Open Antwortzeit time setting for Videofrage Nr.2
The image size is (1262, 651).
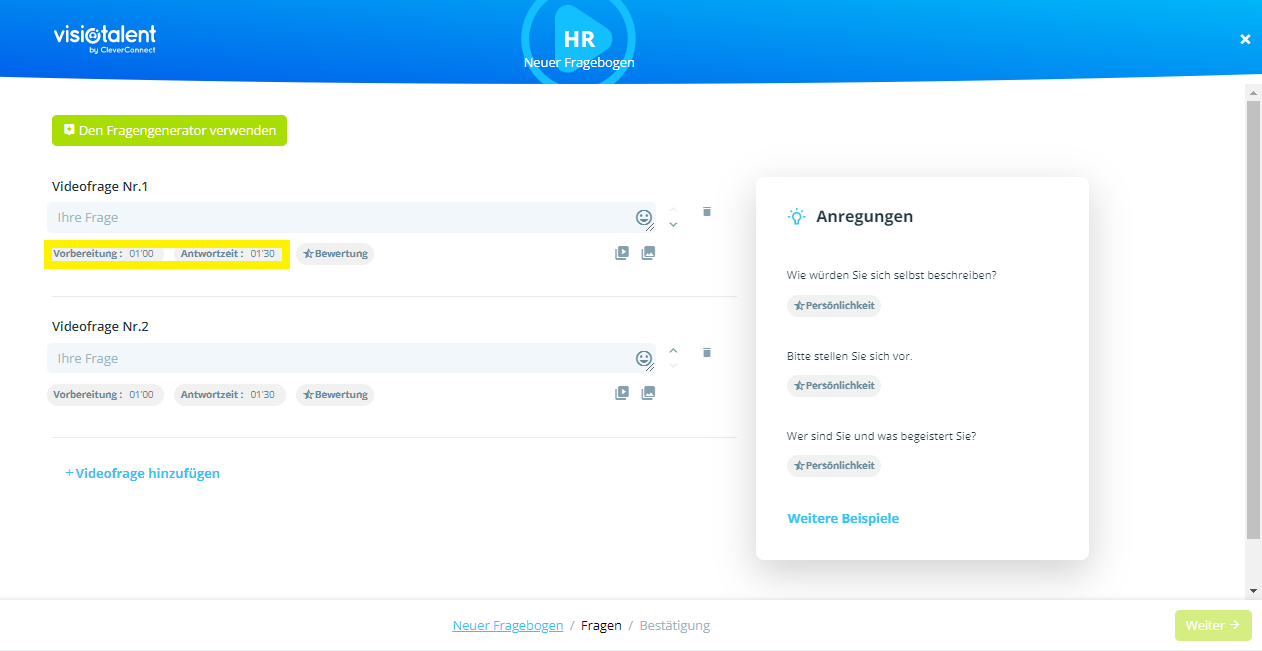click(229, 395)
